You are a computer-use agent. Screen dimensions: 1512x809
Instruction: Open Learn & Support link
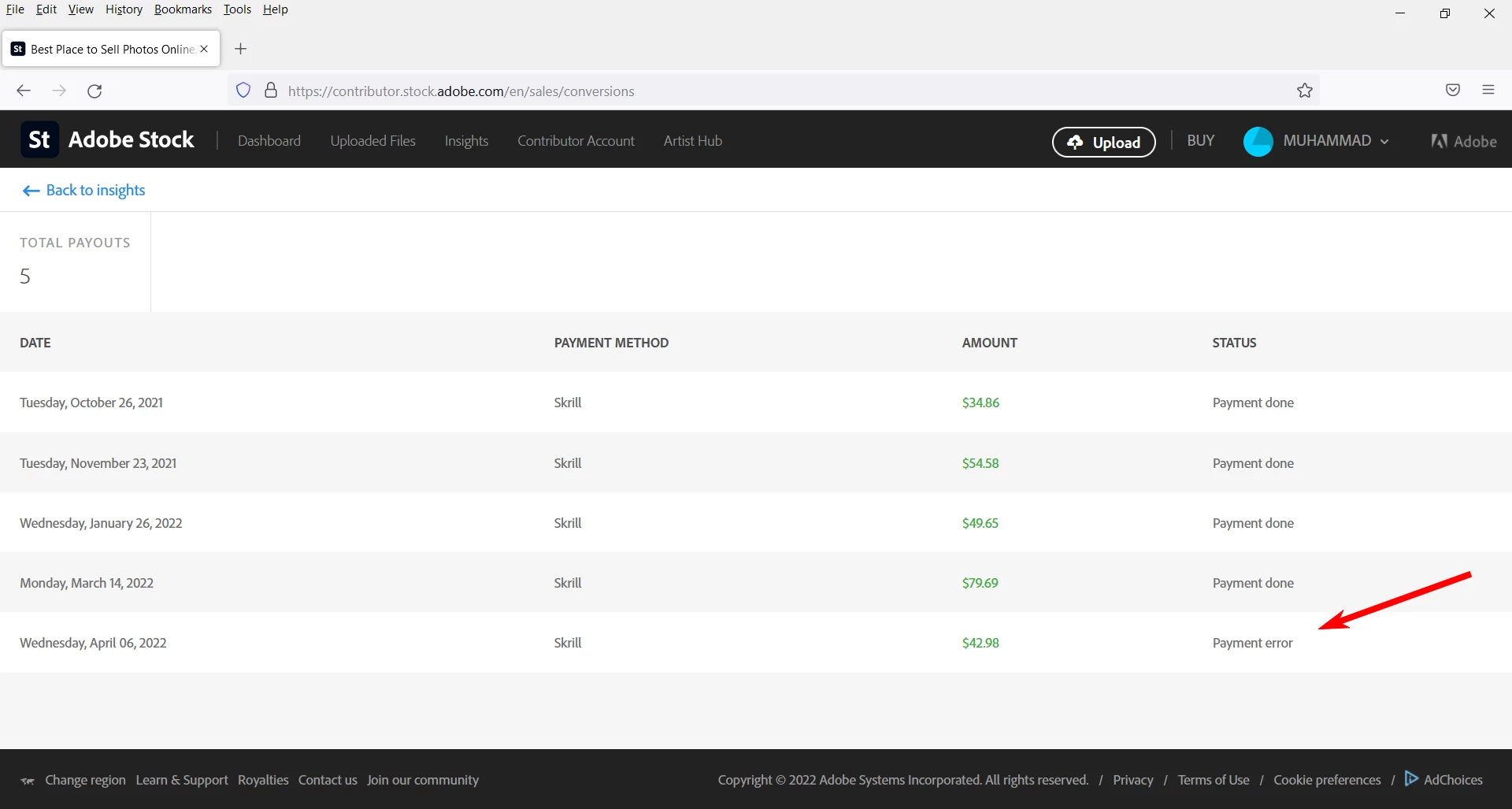182,780
